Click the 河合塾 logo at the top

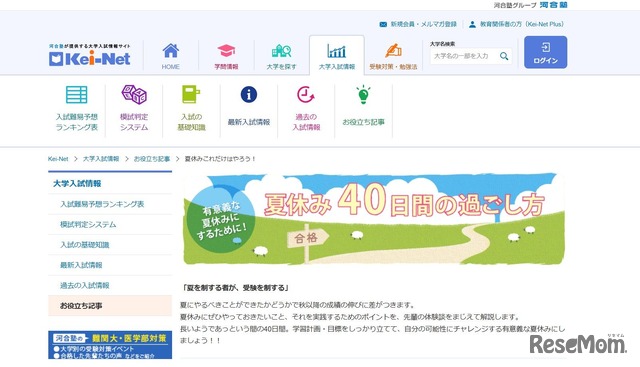point(553,5)
